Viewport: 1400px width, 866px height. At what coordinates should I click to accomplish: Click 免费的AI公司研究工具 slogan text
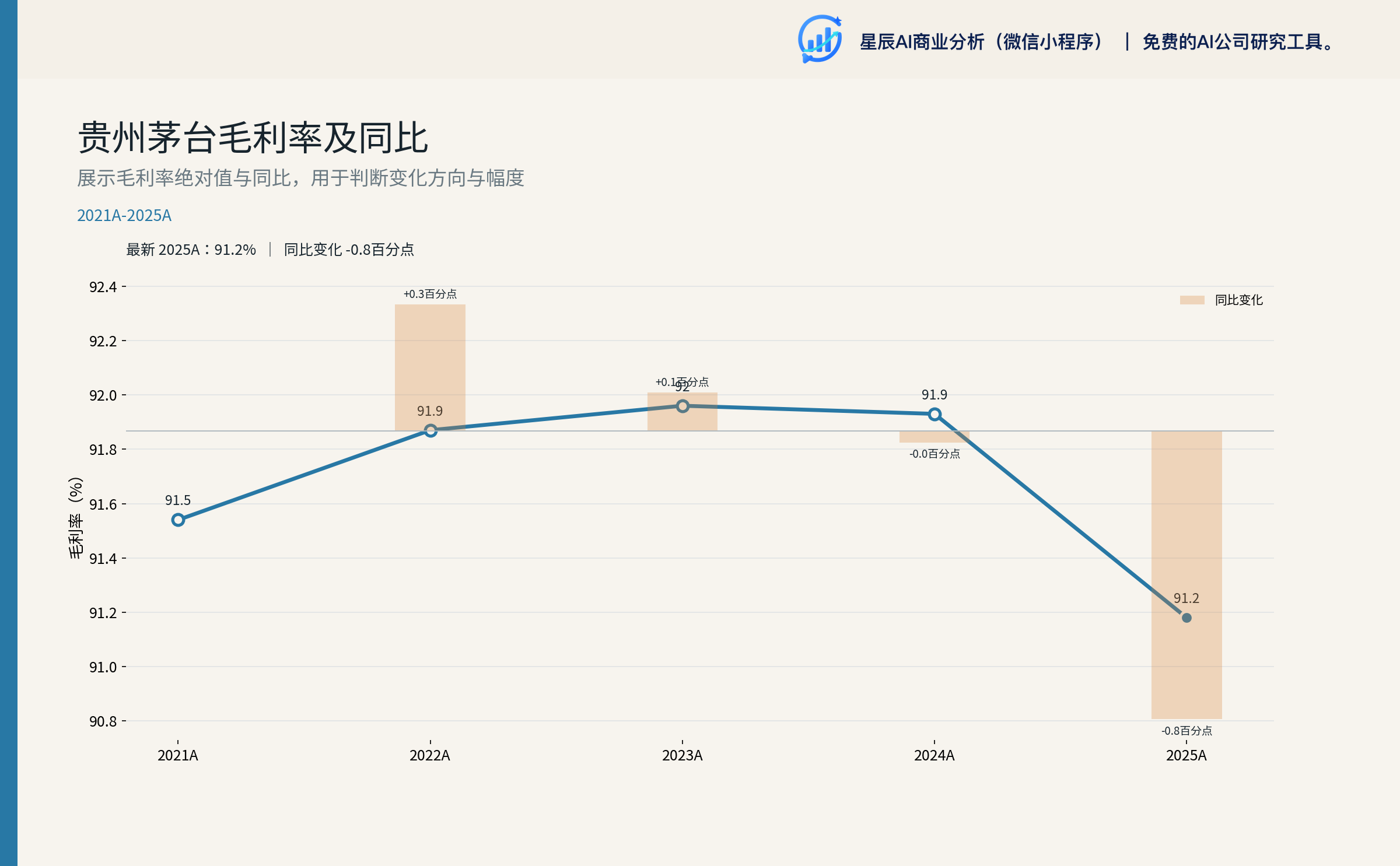coord(1237,42)
